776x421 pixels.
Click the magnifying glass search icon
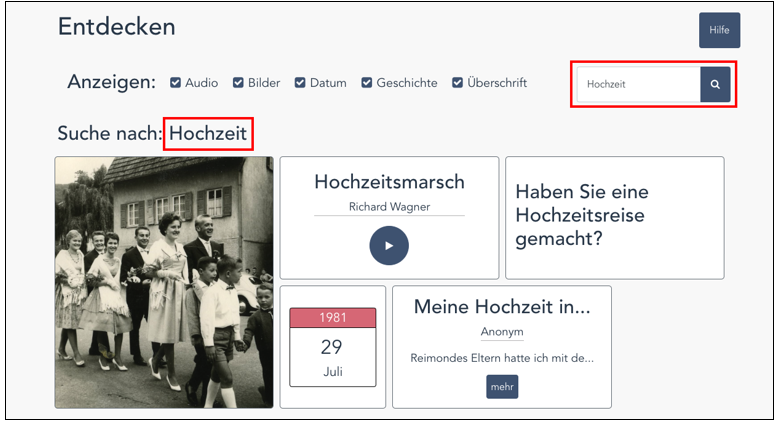point(715,84)
